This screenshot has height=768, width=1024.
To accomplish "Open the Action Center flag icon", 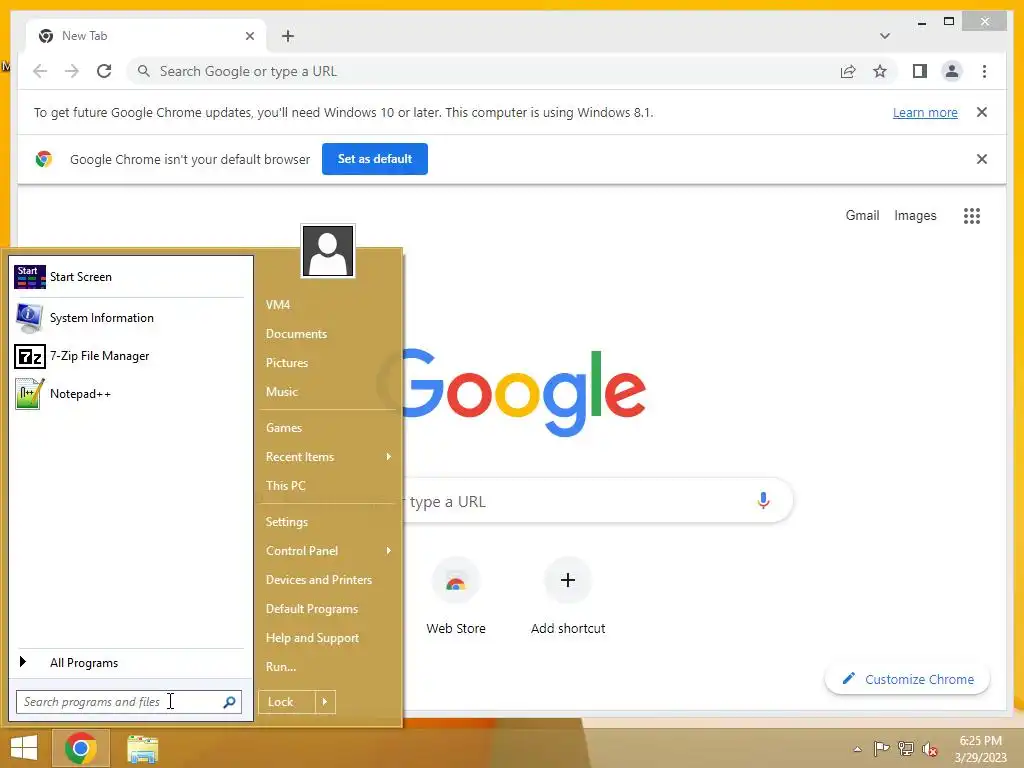I will (881, 748).
